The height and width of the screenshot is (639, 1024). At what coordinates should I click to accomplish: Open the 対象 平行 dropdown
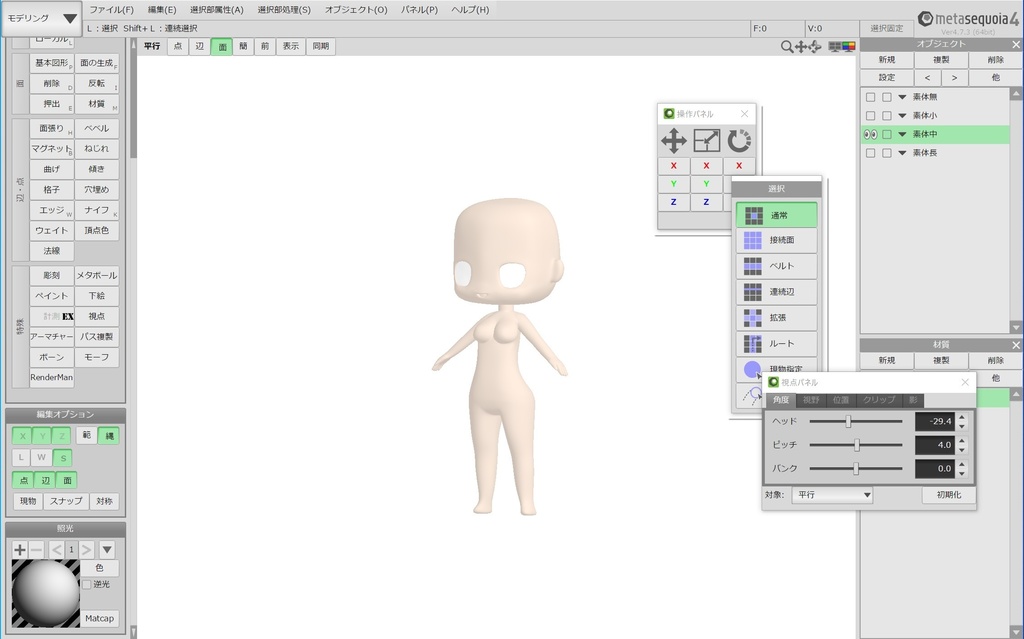point(833,495)
